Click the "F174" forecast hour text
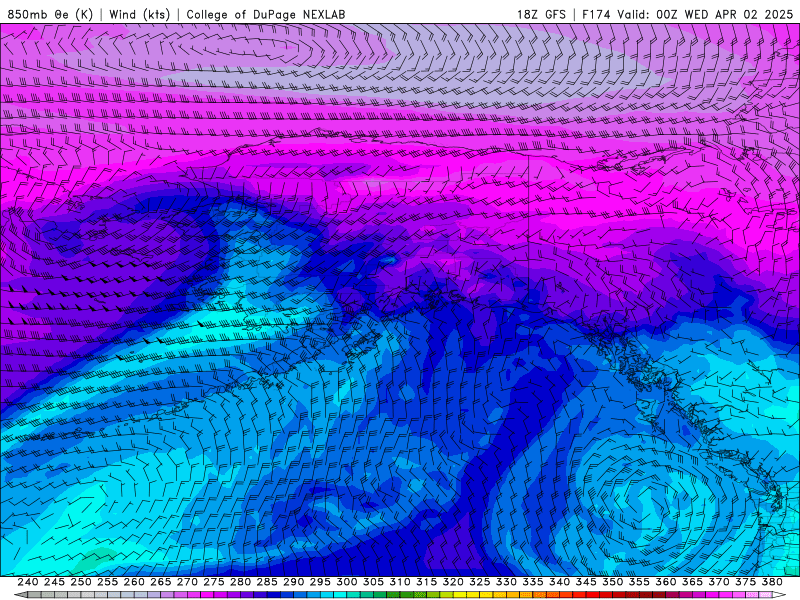Screen dimensions: 800x600 [596, 14]
